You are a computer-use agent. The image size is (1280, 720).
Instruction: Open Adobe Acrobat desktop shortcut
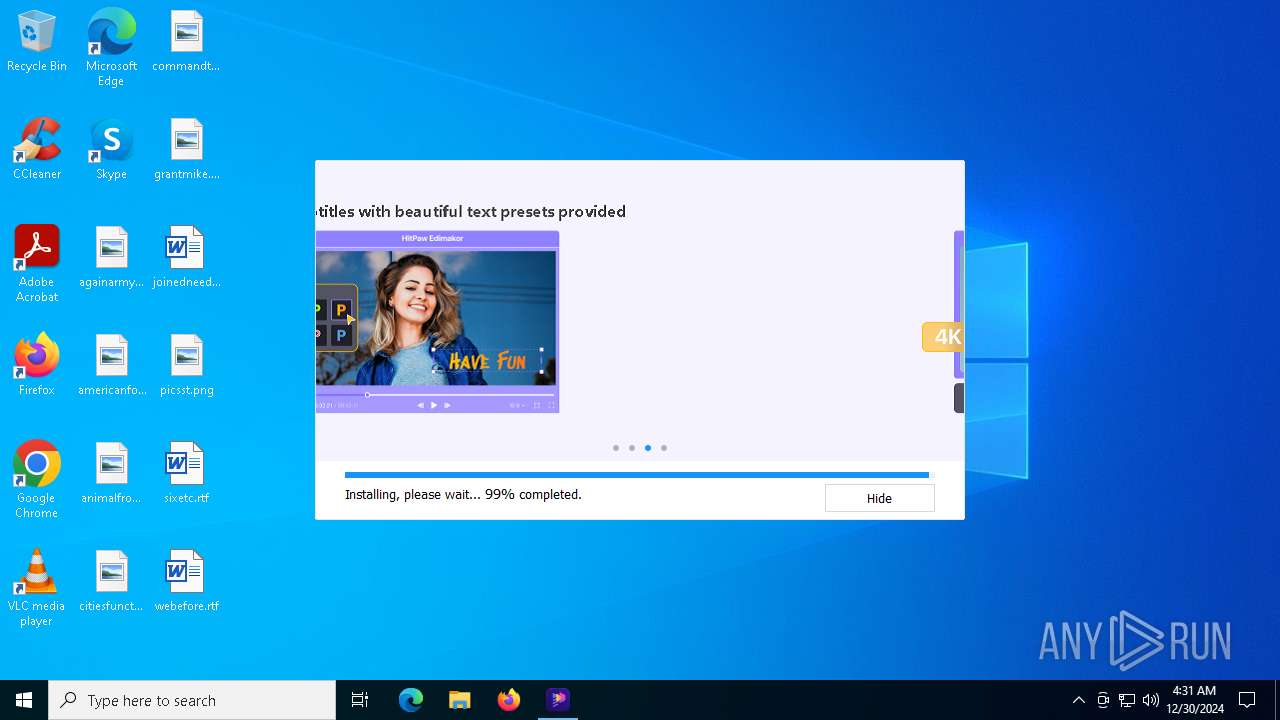[x=37, y=264]
